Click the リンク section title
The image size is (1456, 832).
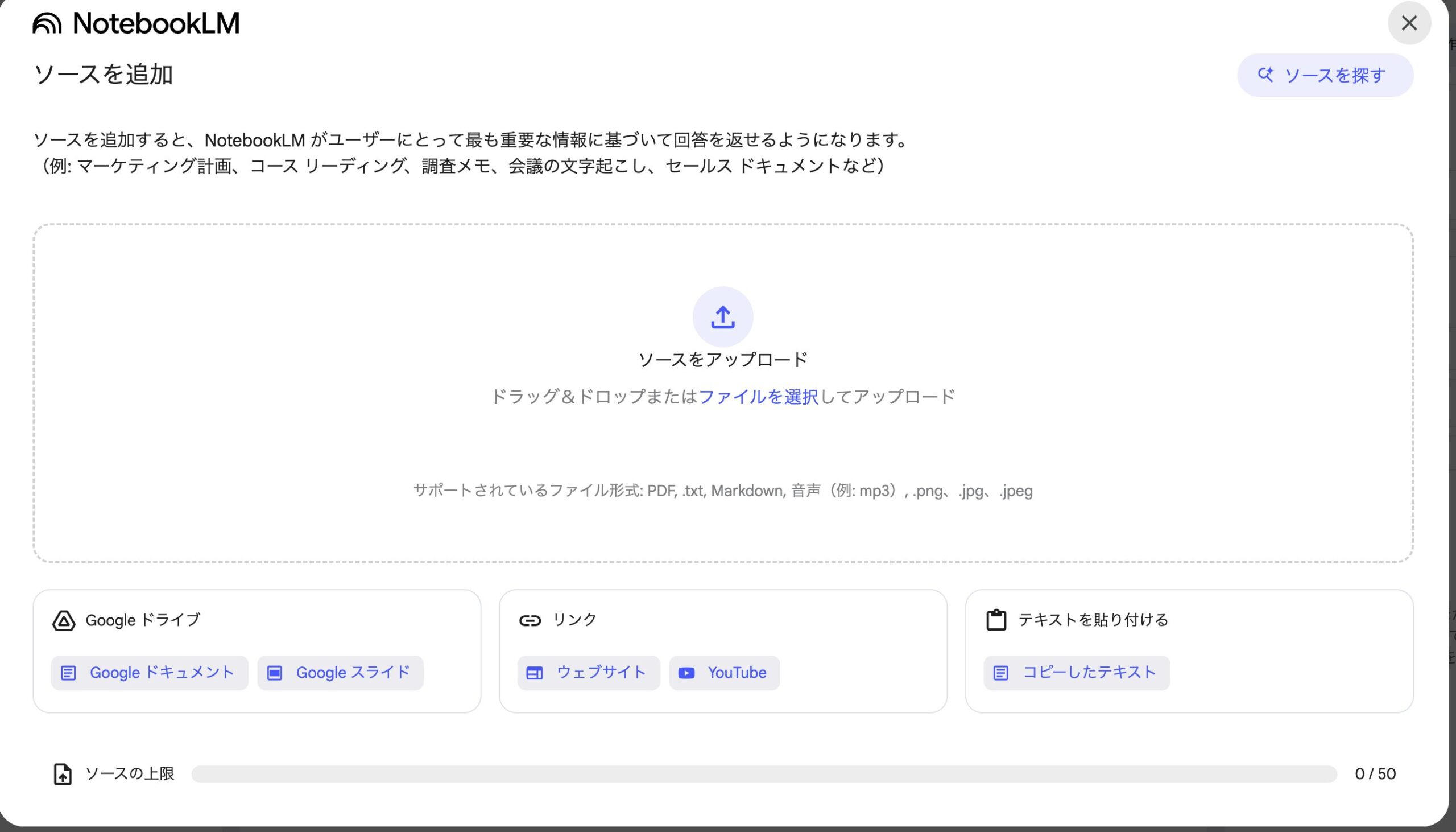[574, 620]
